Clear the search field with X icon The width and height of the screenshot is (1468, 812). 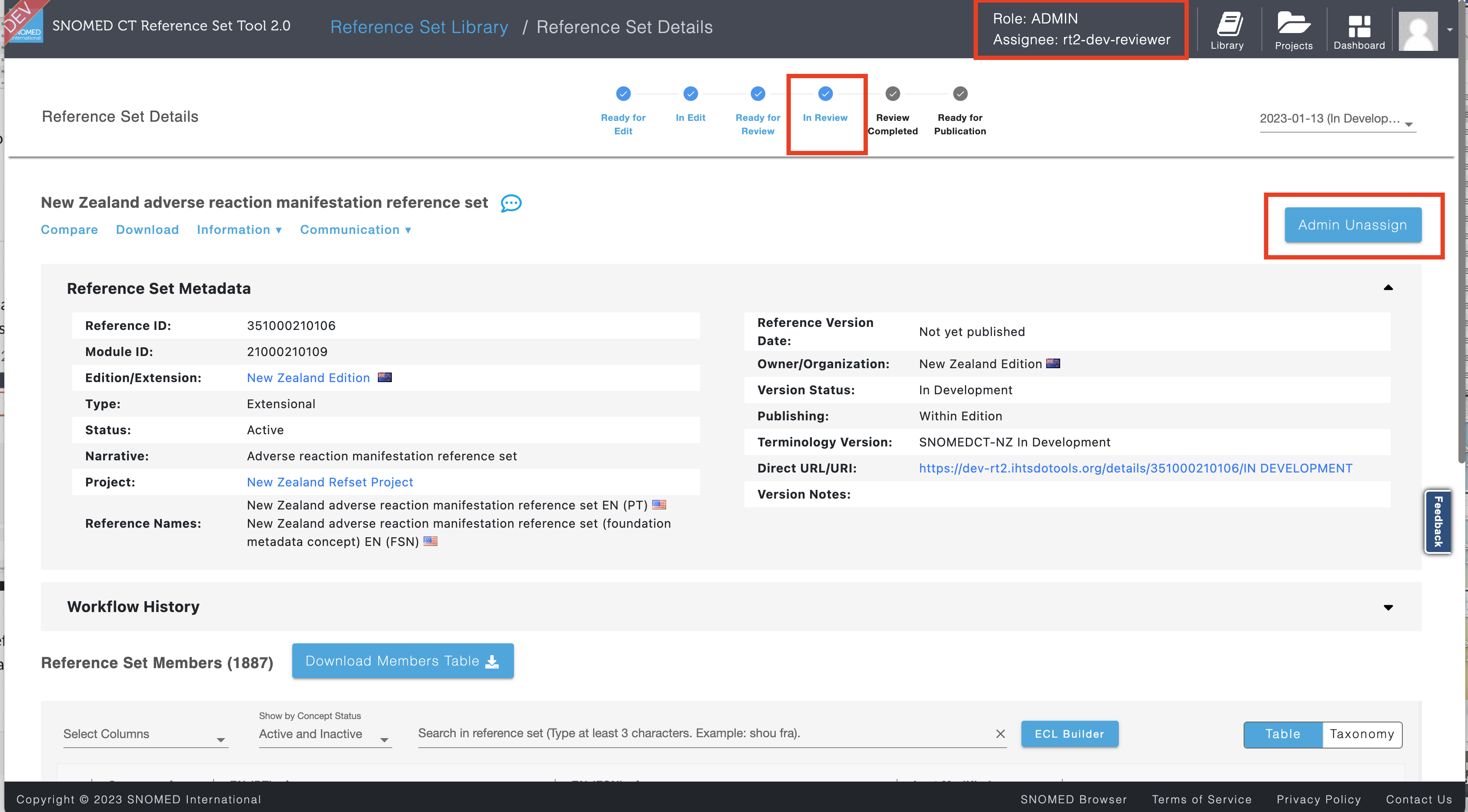click(x=1000, y=733)
